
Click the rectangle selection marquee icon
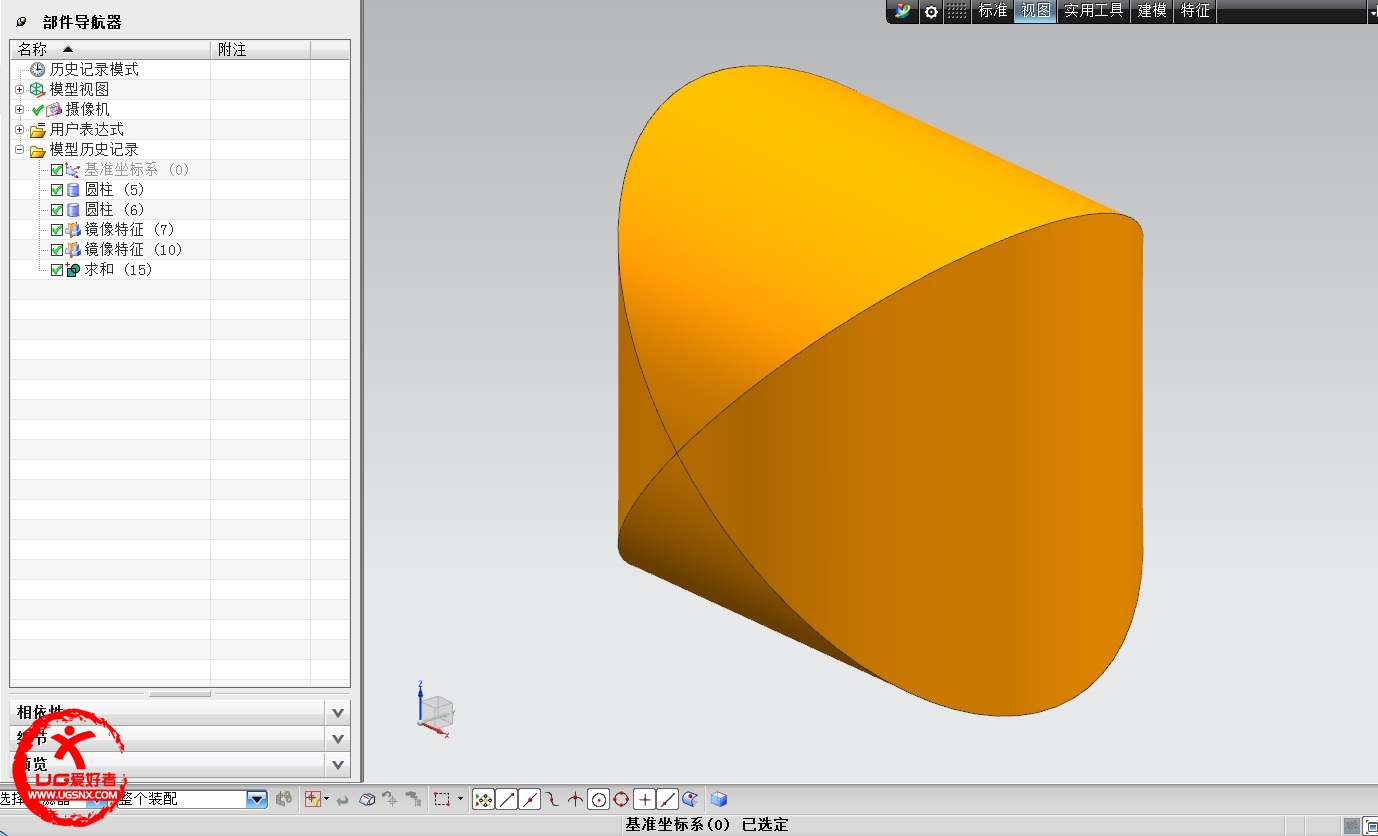442,799
